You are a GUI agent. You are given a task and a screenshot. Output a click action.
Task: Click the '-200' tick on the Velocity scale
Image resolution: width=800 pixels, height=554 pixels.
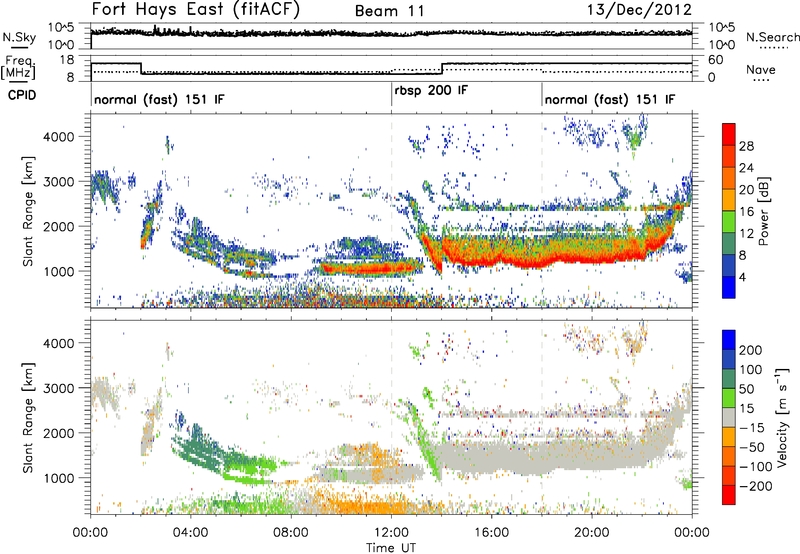click(x=755, y=486)
